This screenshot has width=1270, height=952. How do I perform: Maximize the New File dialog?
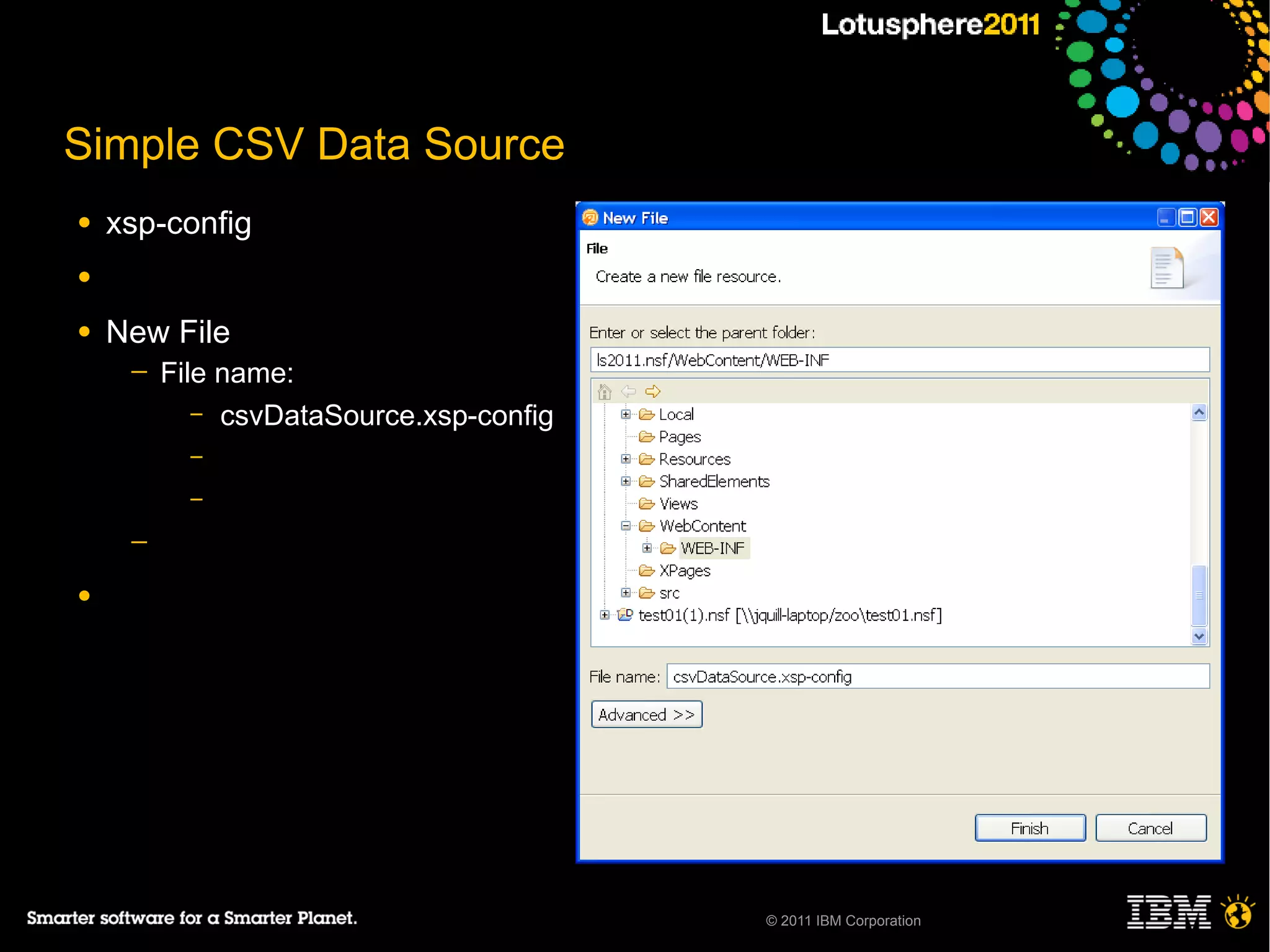(x=1188, y=217)
